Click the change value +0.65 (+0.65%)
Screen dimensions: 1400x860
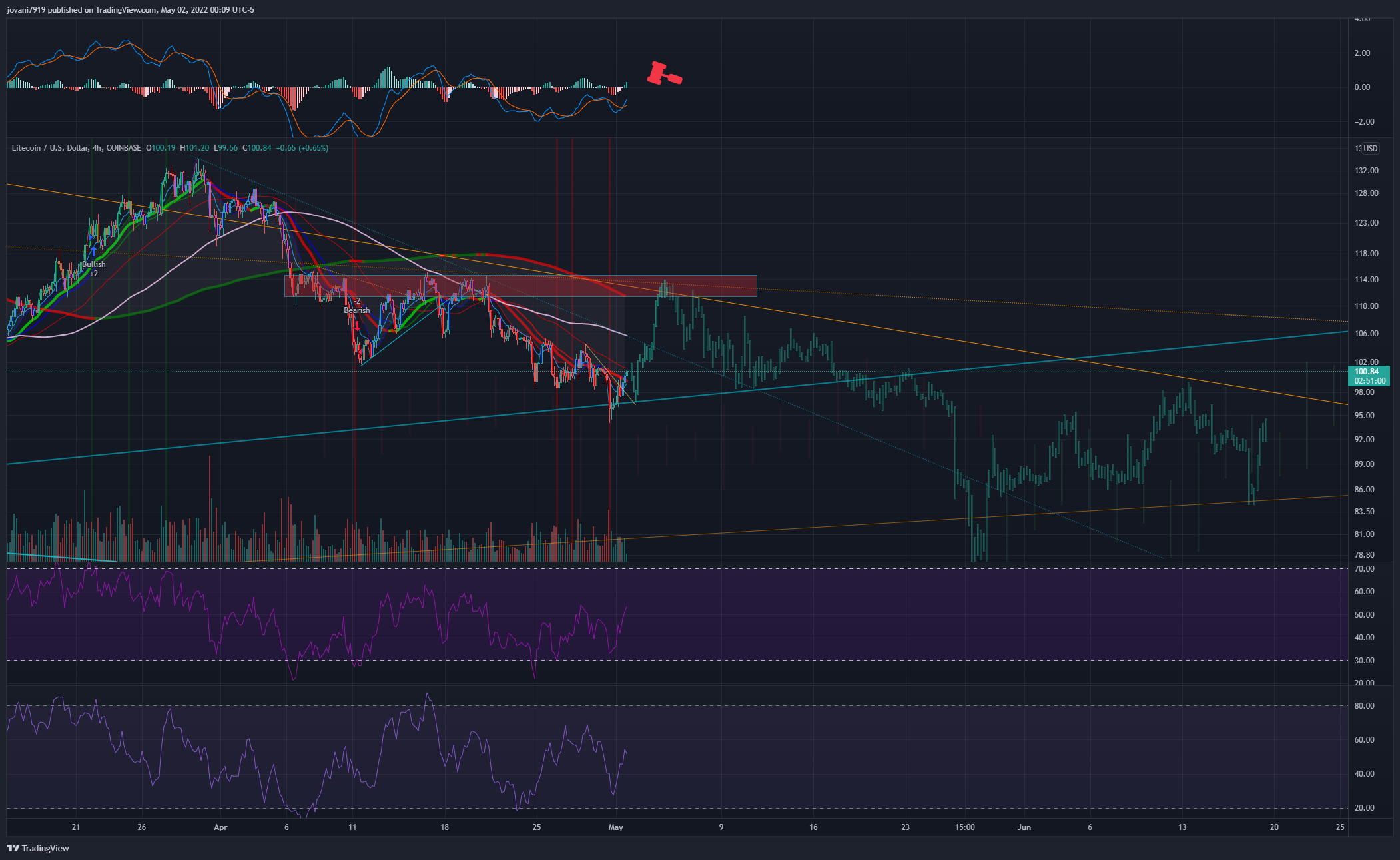302,148
